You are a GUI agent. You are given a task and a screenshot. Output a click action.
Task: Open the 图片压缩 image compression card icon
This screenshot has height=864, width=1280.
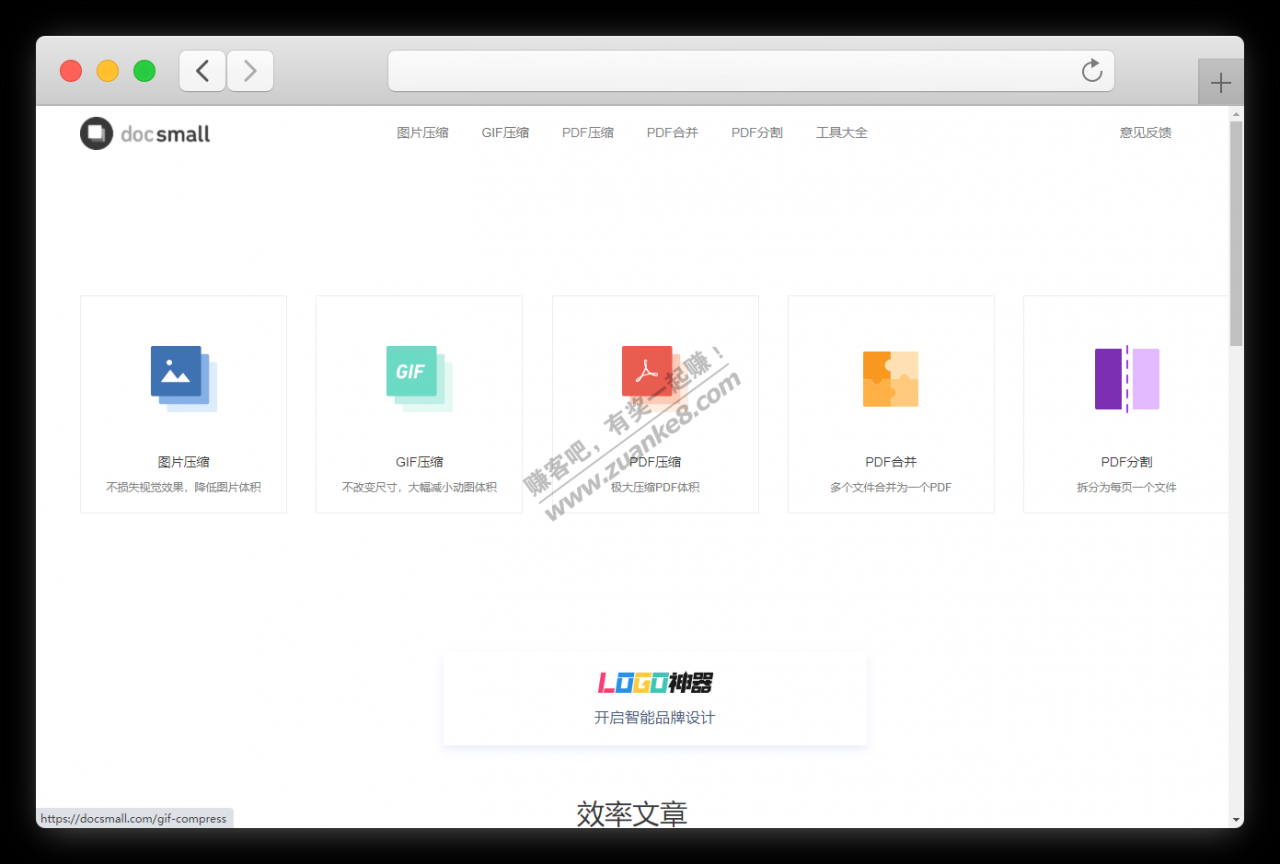click(x=184, y=379)
